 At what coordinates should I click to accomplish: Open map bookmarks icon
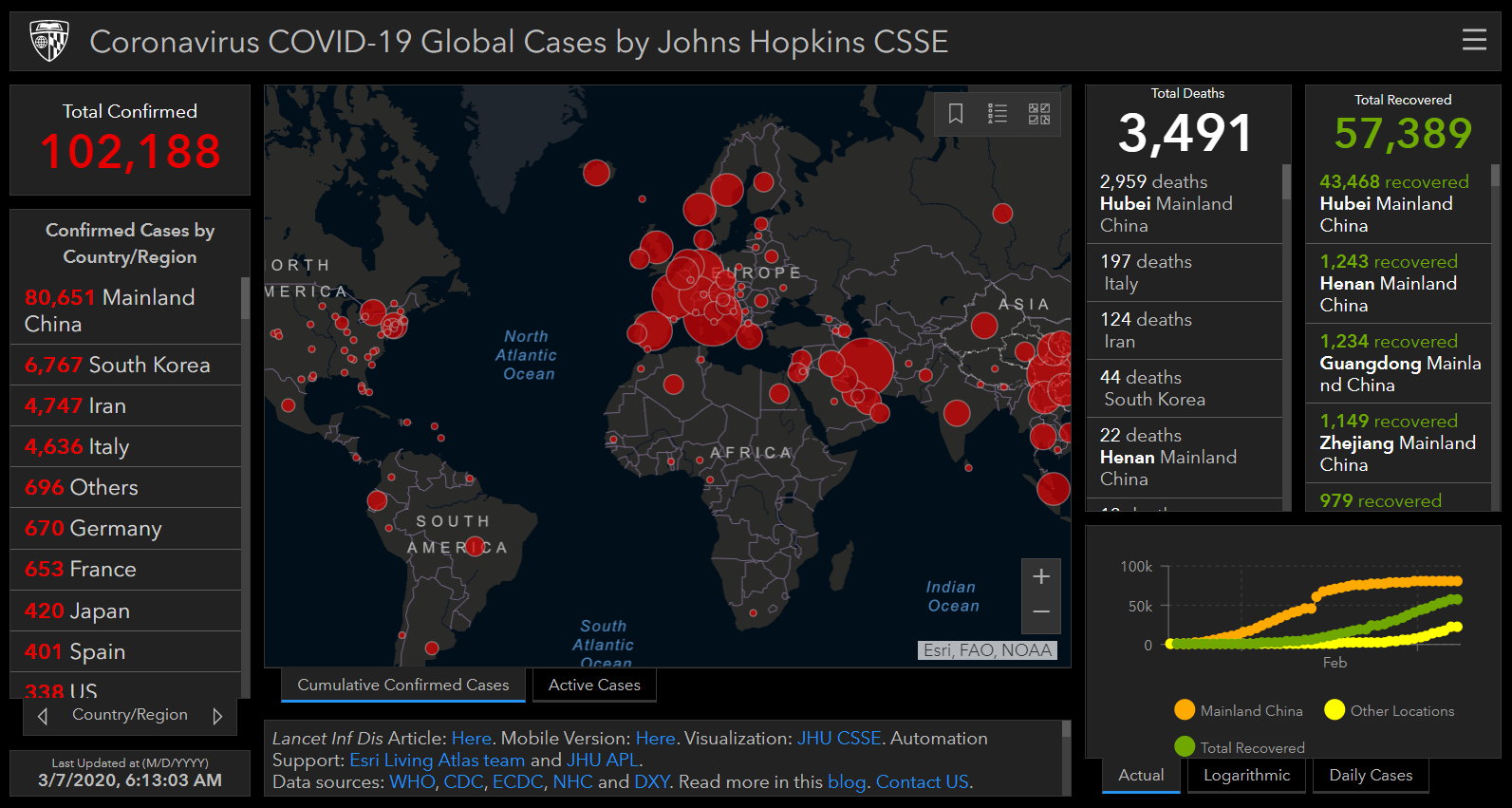(x=956, y=114)
